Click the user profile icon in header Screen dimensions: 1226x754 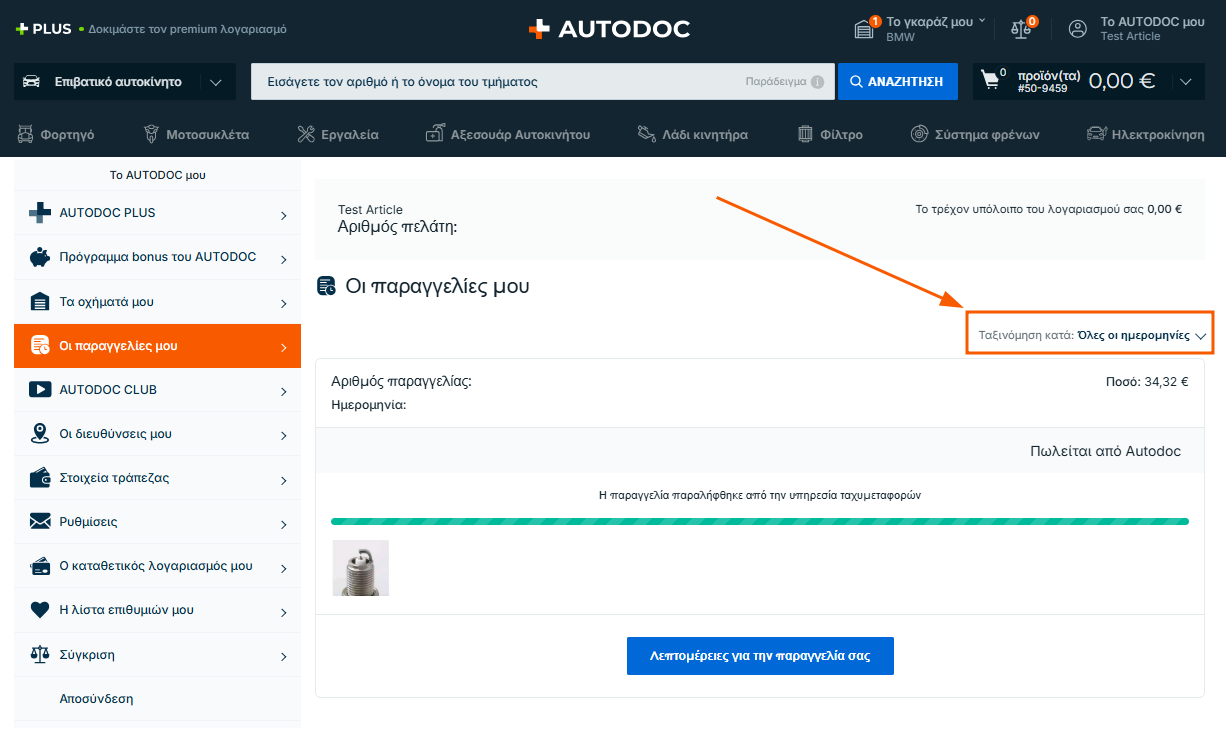point(1077,29)
